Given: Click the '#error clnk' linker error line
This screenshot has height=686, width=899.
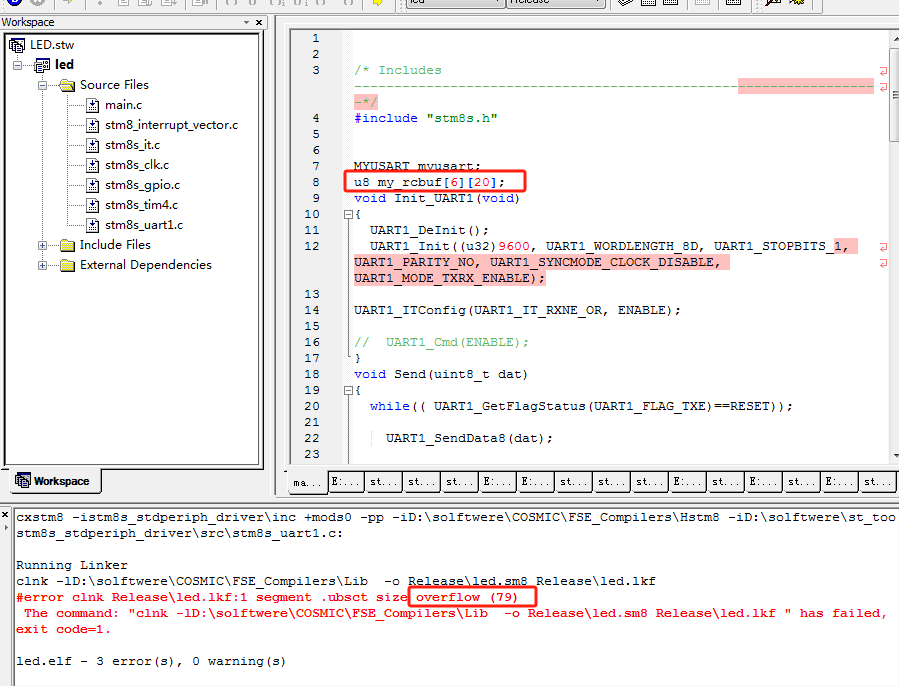Looking at the screenshot, I should (267, 598).
